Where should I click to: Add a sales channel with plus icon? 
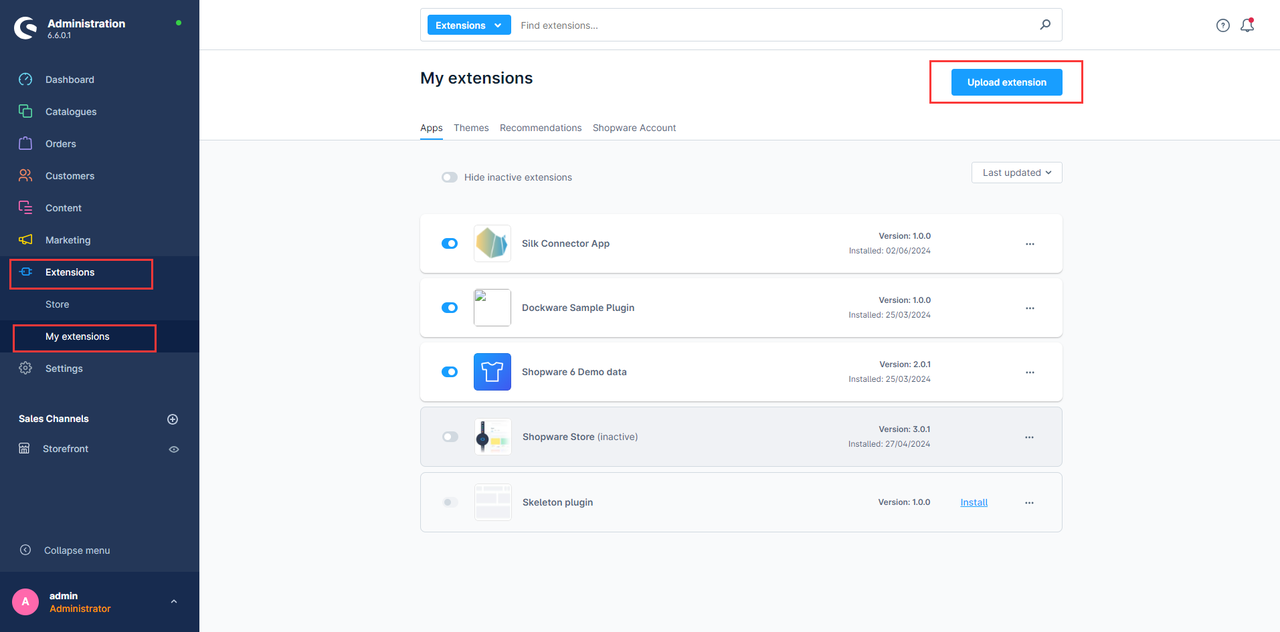(x=172, y=419)
